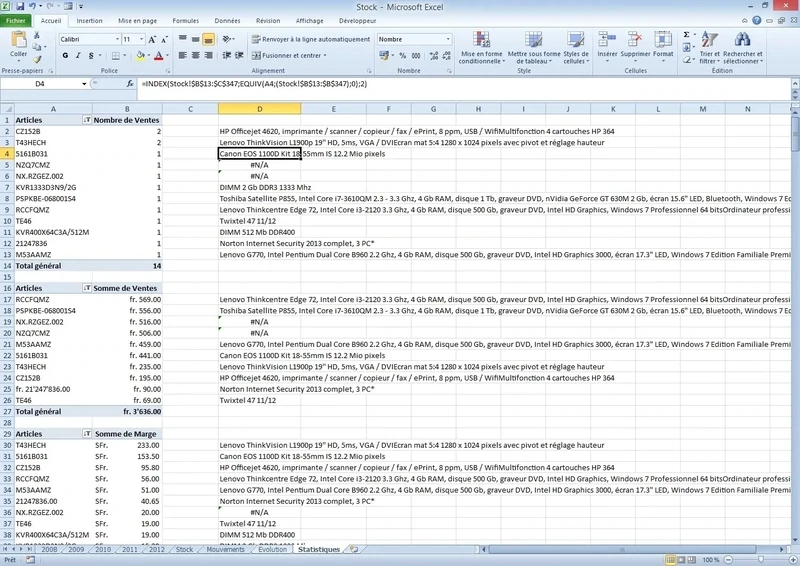
Task: Toggle italic with the I button
Action: pos(78,55)
